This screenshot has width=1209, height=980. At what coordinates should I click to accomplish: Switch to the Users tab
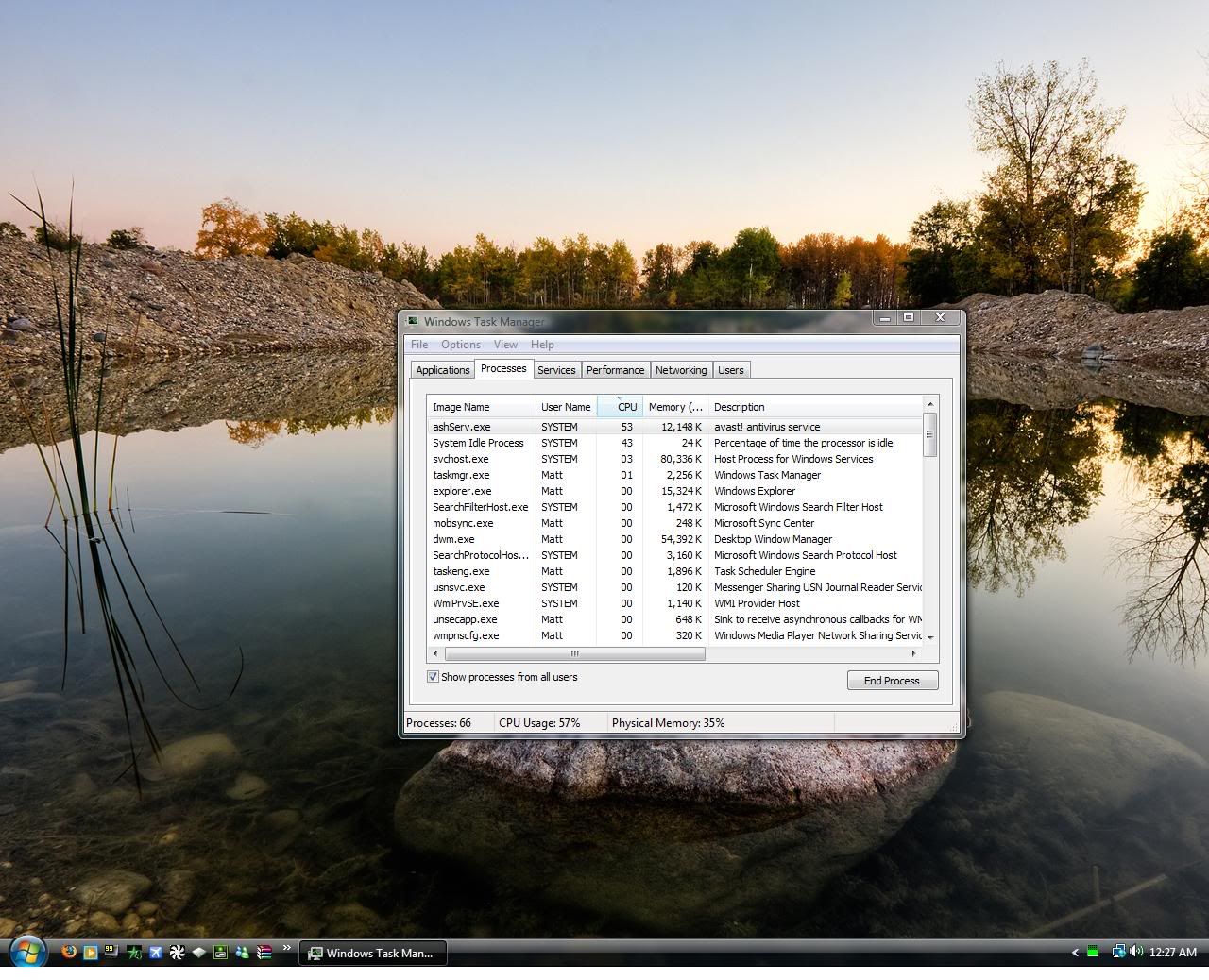pos(730,370)
